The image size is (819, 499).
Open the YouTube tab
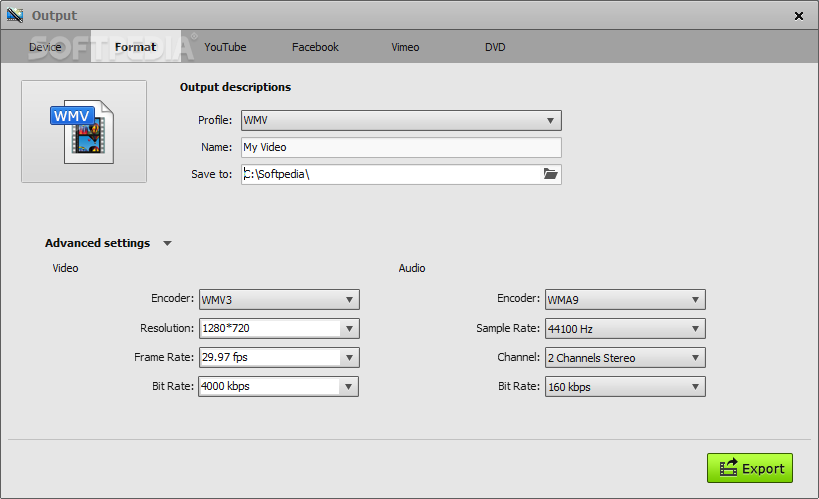pos(225,47)
